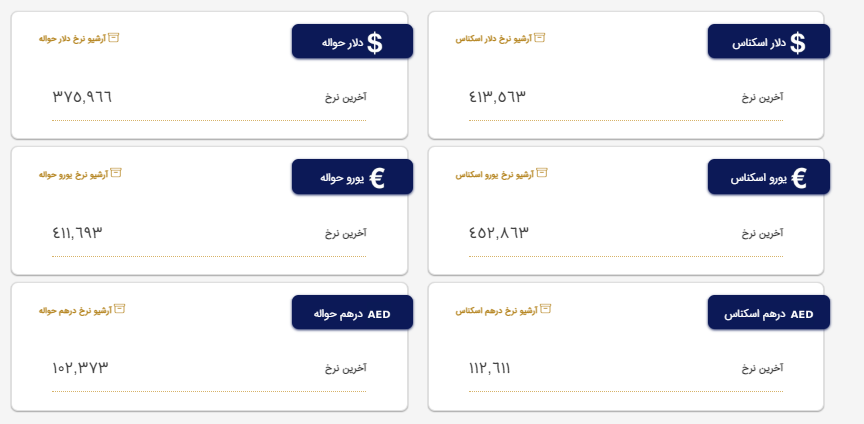
Task: Click the archive box icon for دلار اسکناس
Action: (540, 38)
